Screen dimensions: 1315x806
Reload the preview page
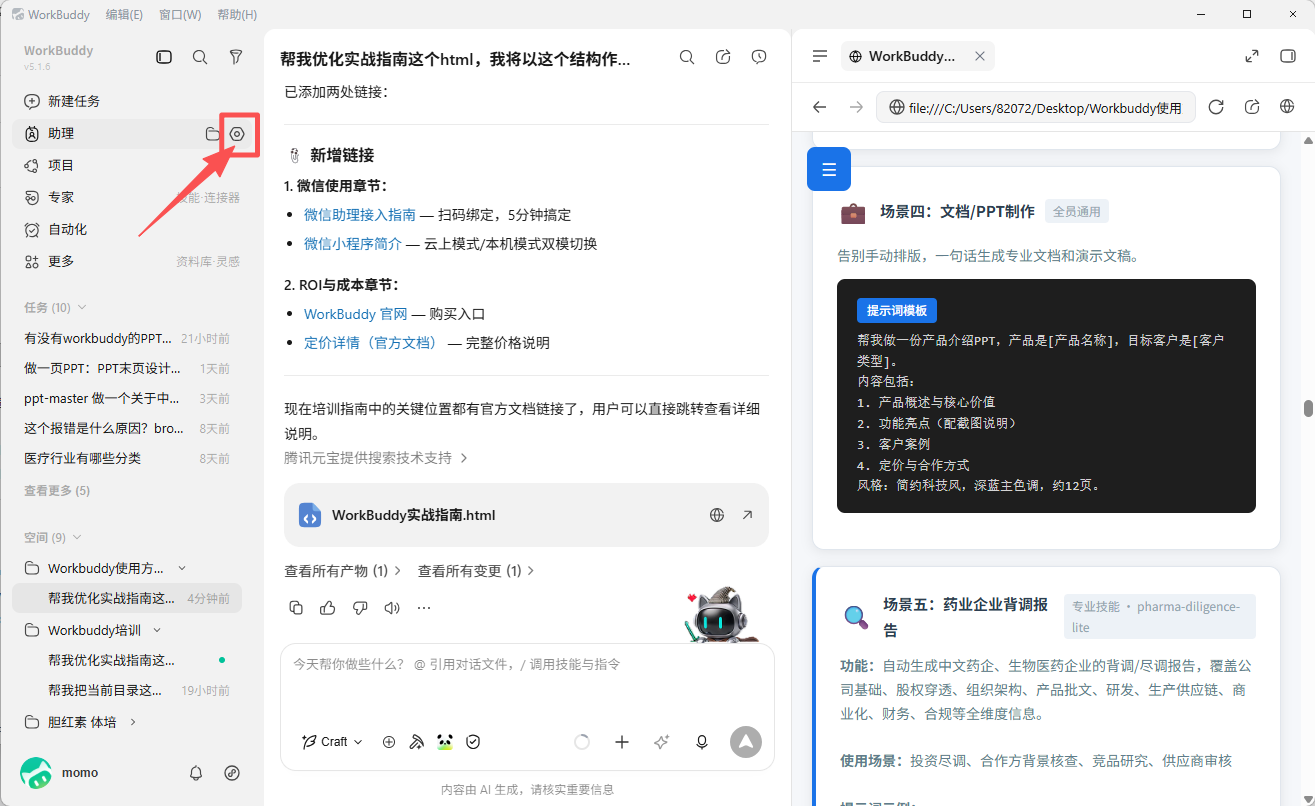[1216, 107]
